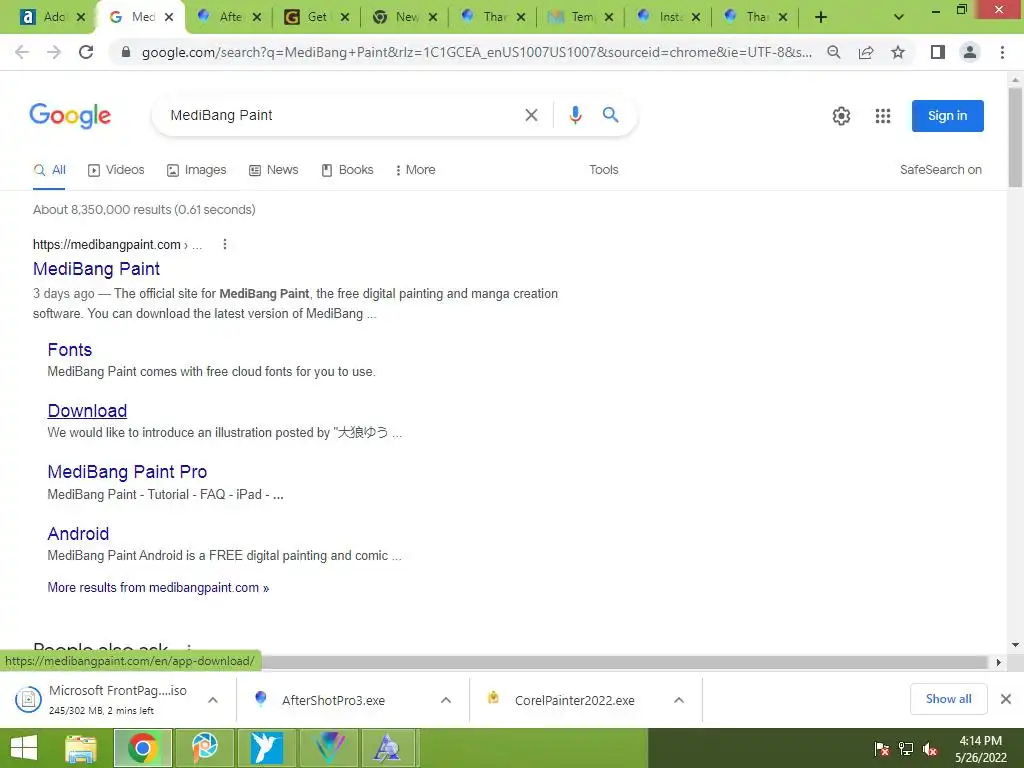
Task: Click More results from medibangpaint.com
Action: (x=158, y=588)
